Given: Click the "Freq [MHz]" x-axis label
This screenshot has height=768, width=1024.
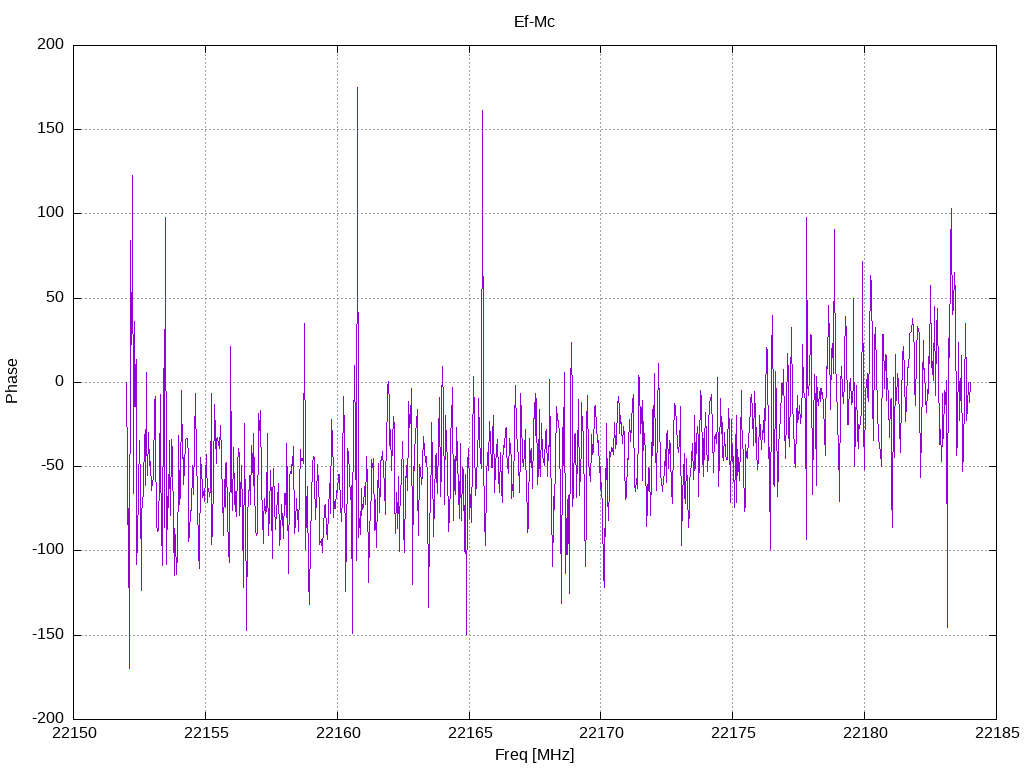Looking at the screenshot, I should [534, 755].
